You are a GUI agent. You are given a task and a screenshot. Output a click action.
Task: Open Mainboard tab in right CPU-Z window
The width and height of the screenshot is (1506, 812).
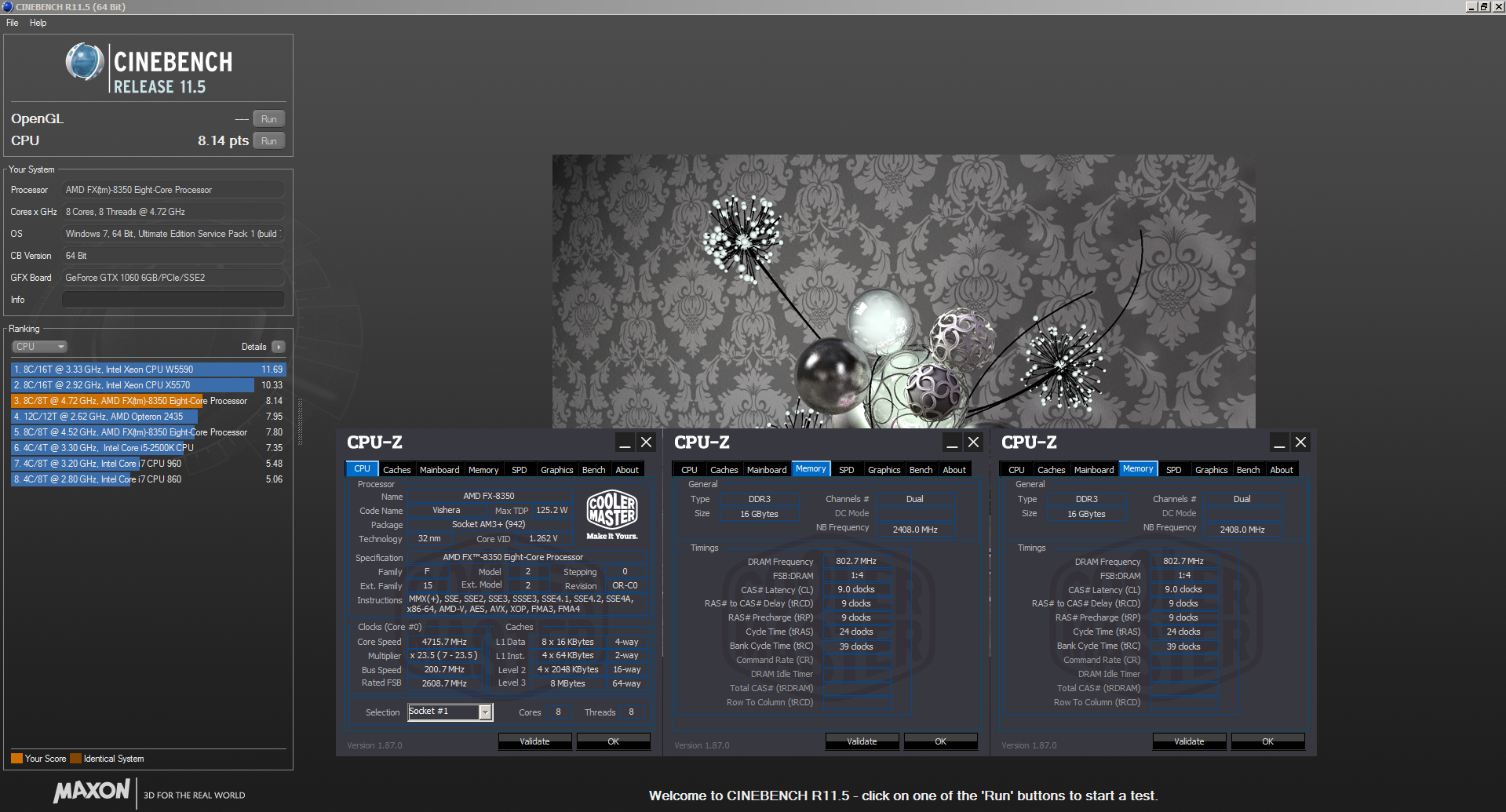point(1094,470)
